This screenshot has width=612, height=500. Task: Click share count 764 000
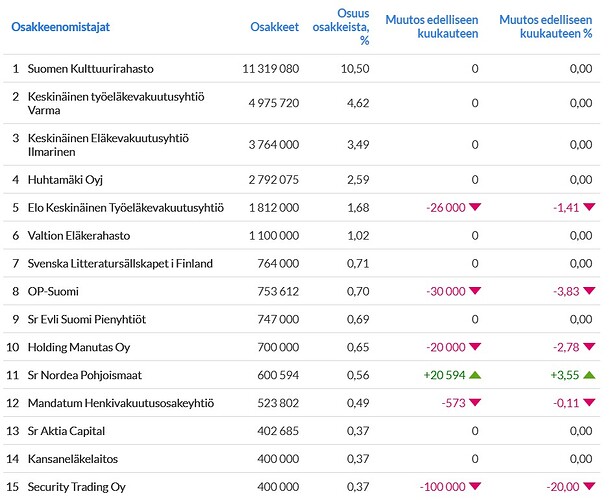pyautogui.click(x=278, y=263)
